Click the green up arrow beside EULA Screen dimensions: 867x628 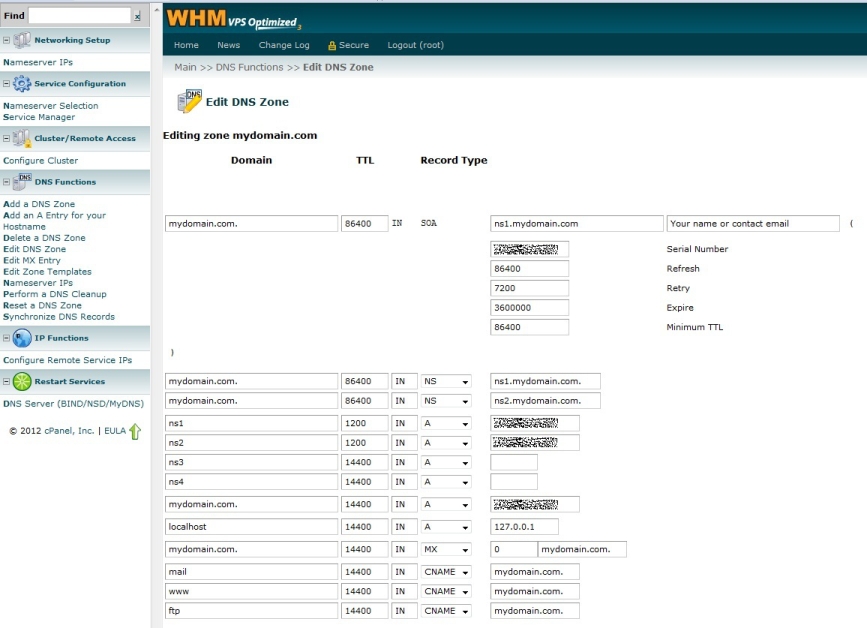tap(135, 432)
